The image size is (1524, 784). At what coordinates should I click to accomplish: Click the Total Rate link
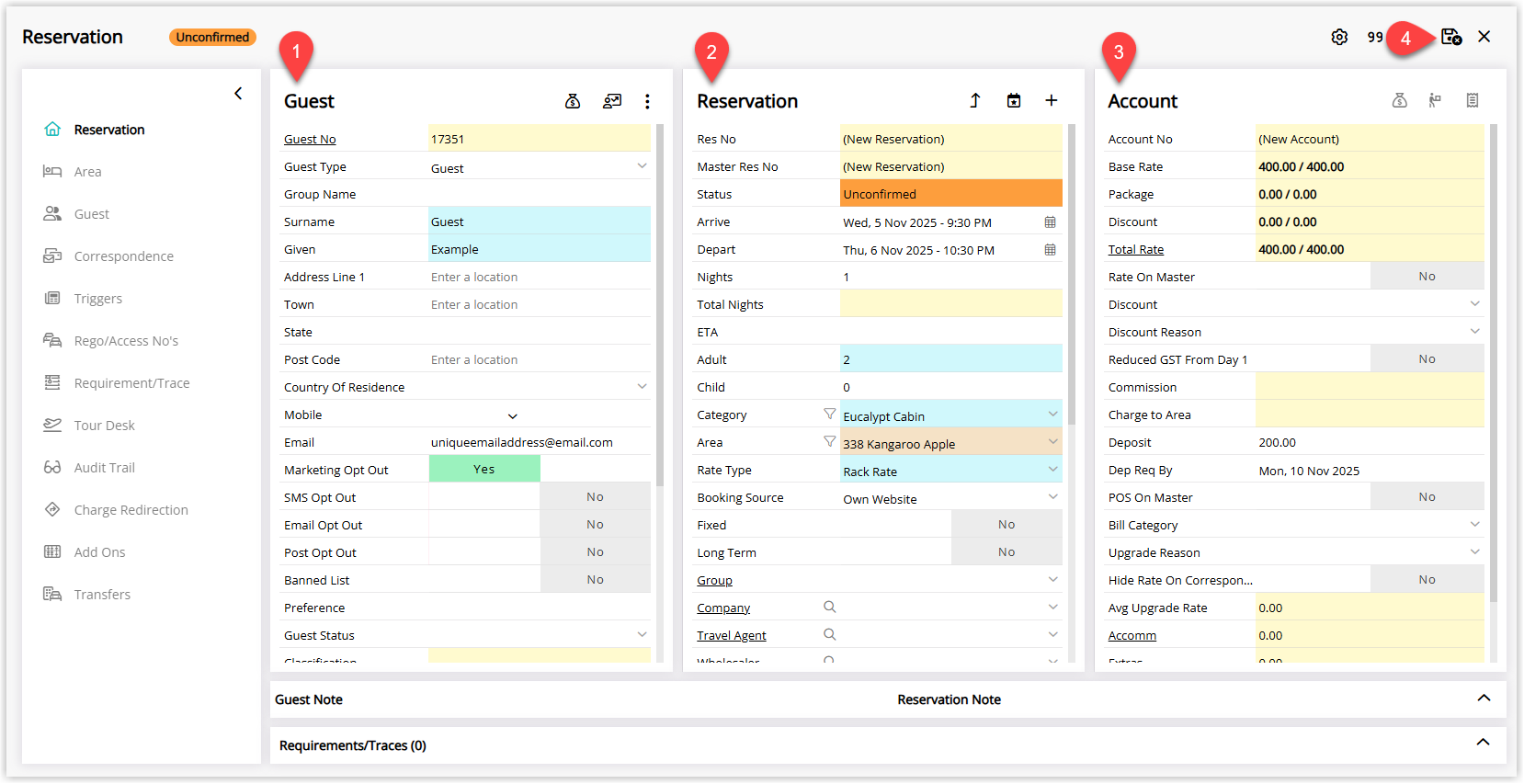point(1136,250)
